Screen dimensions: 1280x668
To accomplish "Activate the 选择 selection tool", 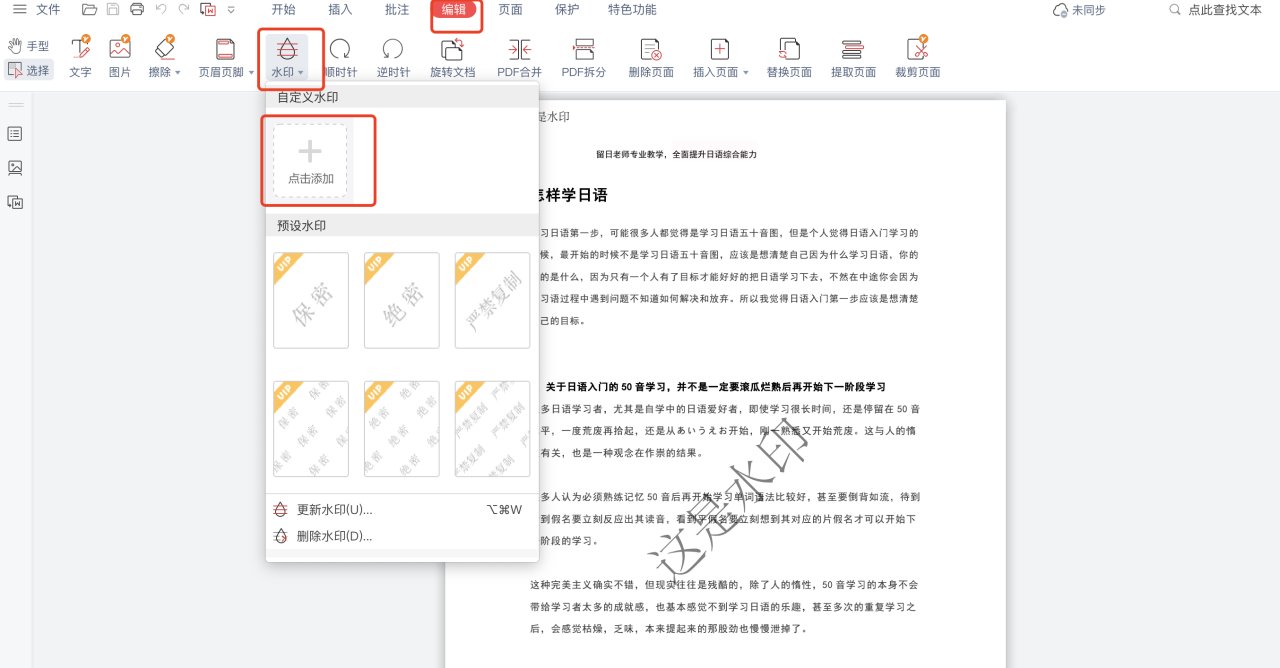I will click(31, 66).
